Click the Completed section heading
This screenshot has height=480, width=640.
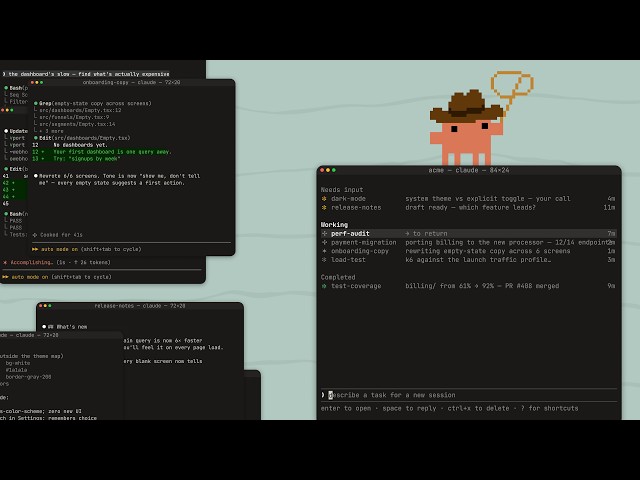click(338, 278)
